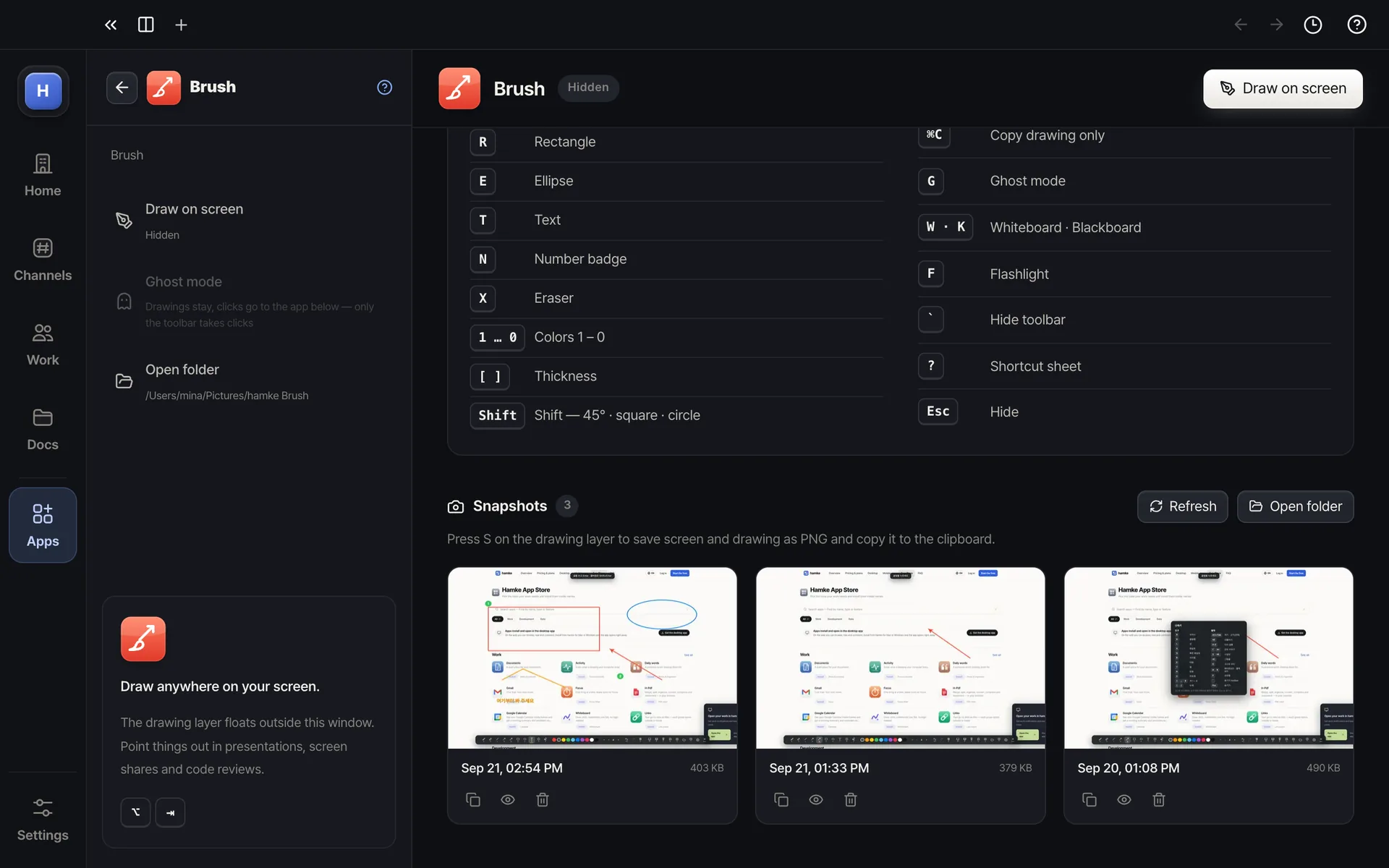
Task: Open the Sep 20, 01:08 PM snapshot thumbnail
Action: (1209, 658)
